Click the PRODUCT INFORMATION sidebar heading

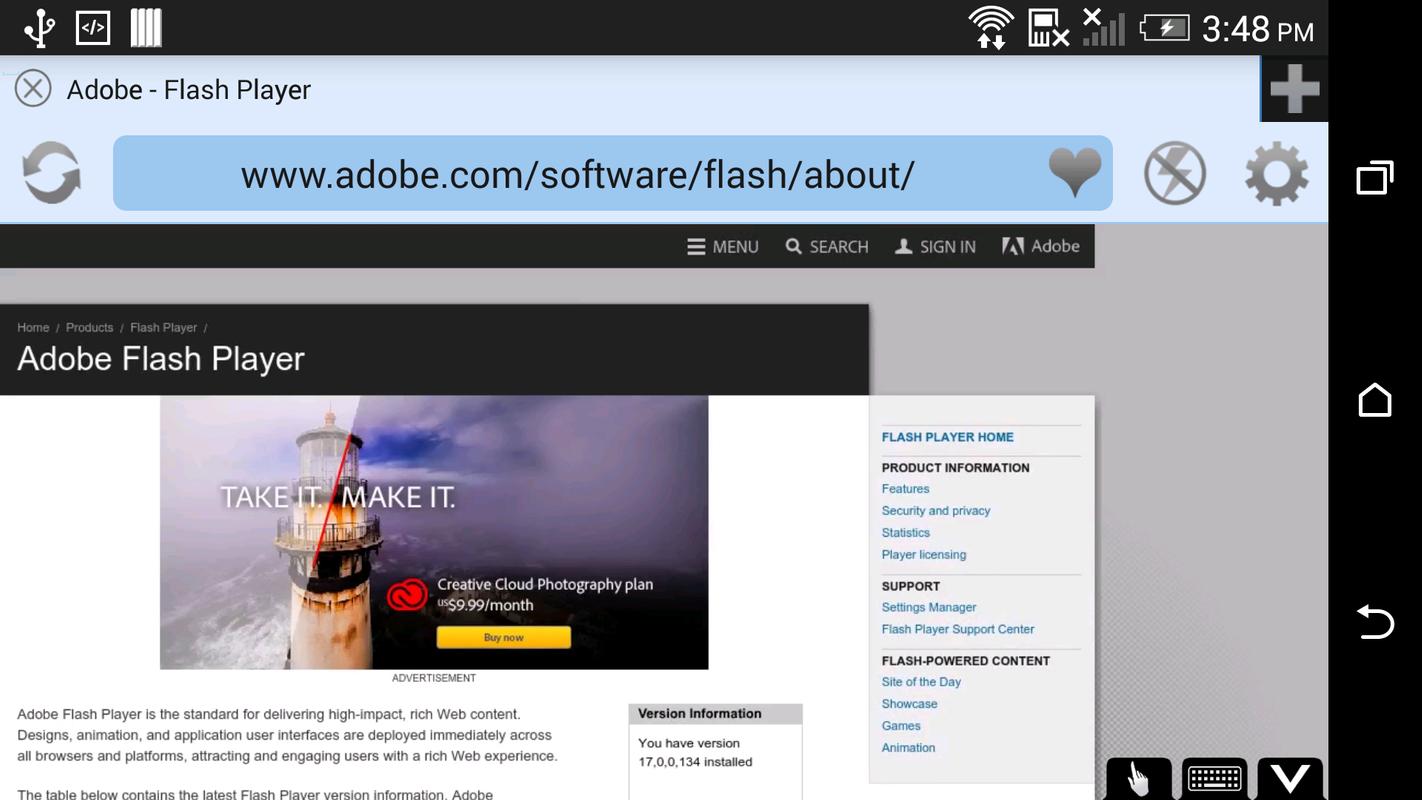pos(955,468)
